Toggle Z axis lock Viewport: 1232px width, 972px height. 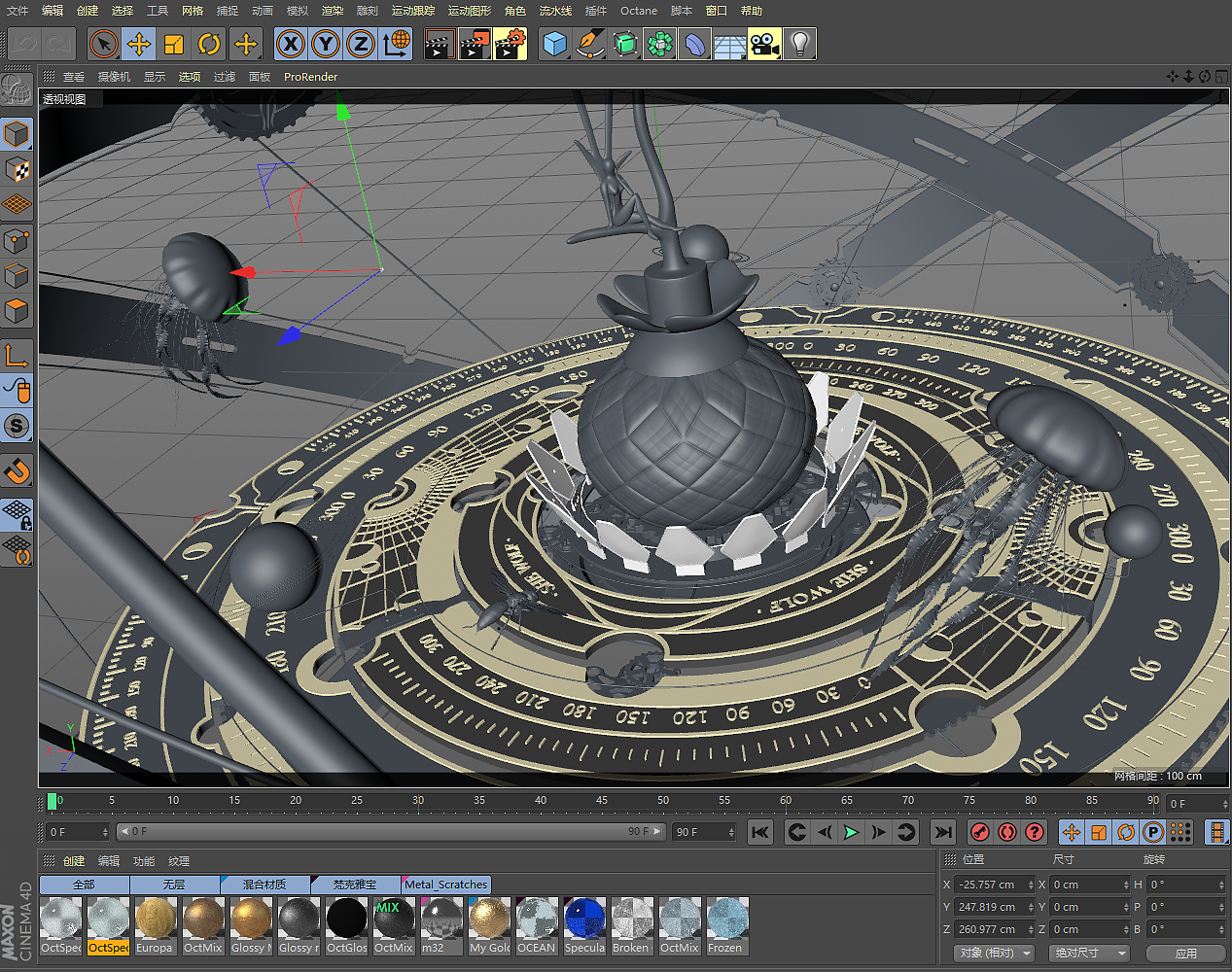(361, 44)
